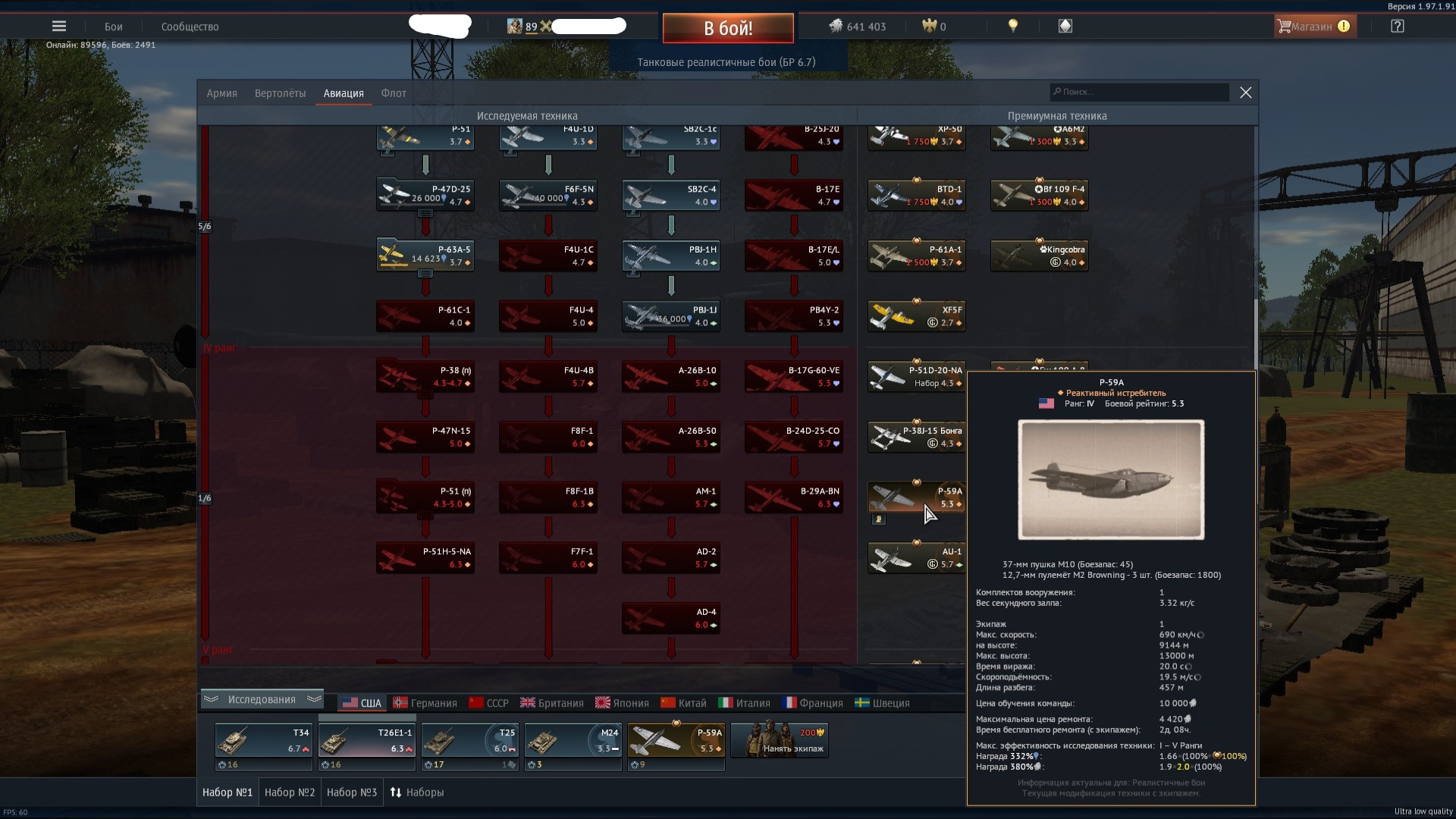The height and width of the screenshot is (819, 1456).
Task: Select the P-47D-25 aircraft card
Action: pyautogui.click(x=425, y=195)
